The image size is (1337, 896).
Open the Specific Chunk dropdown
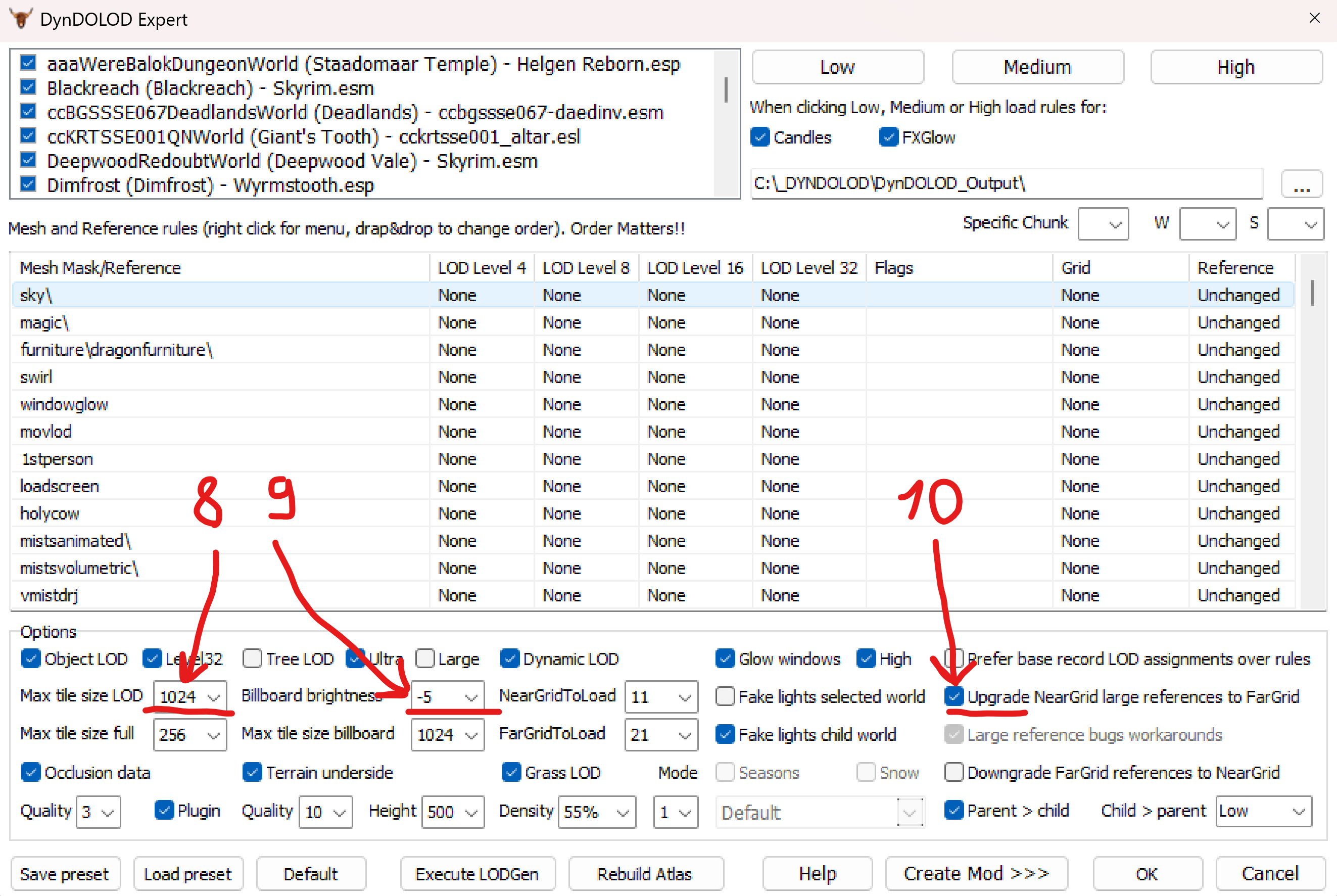[x=1114, y=224]
